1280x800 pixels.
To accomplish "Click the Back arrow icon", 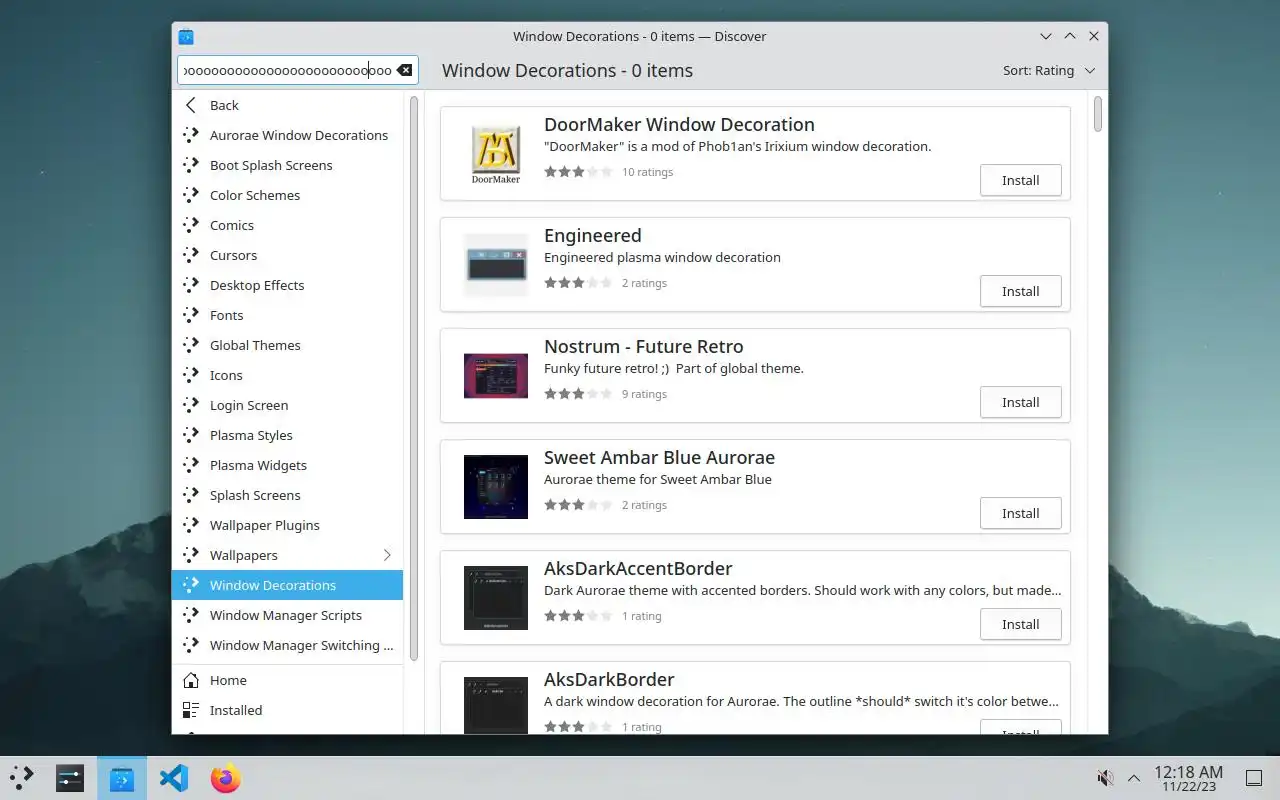I will [191, 105].
